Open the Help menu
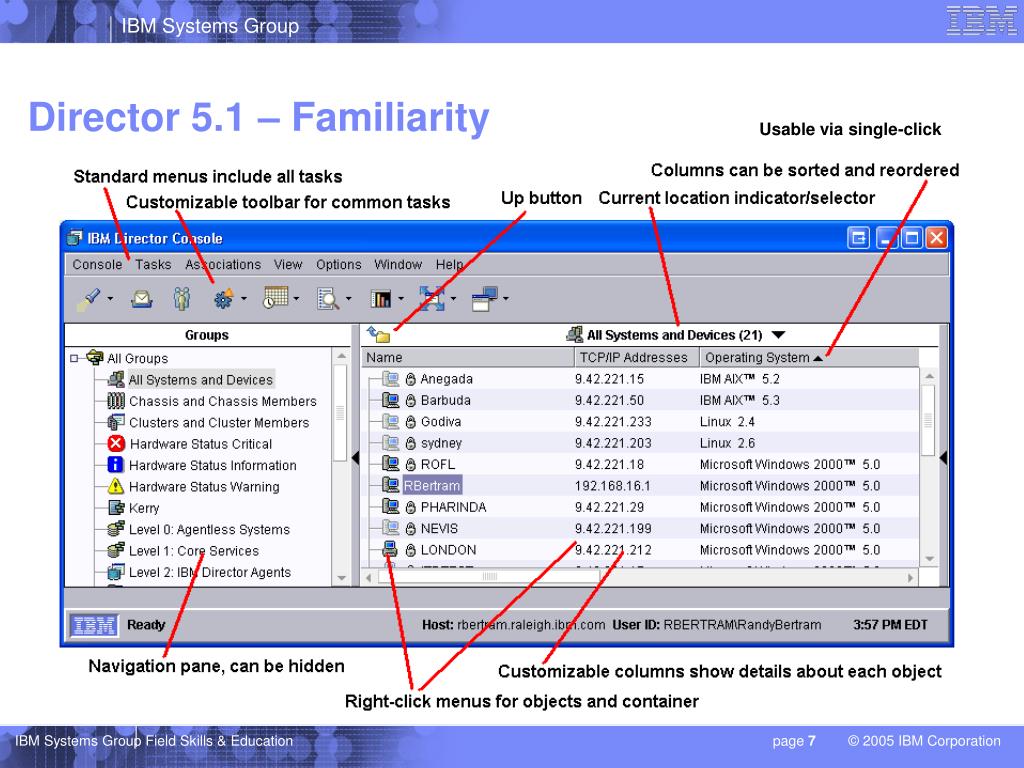The height and width of the screenshot is (768, 1024). 449,264
